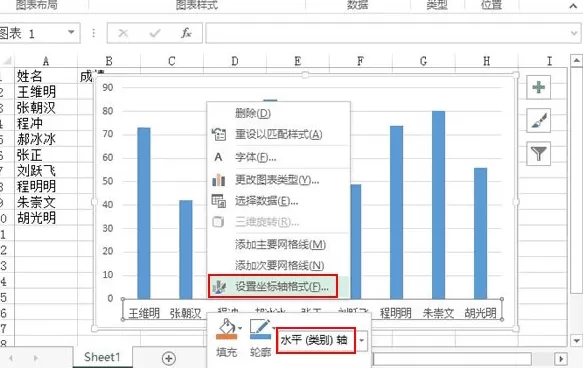Select column C header
This screenshot has height=368, width=583.
(172, 61)
